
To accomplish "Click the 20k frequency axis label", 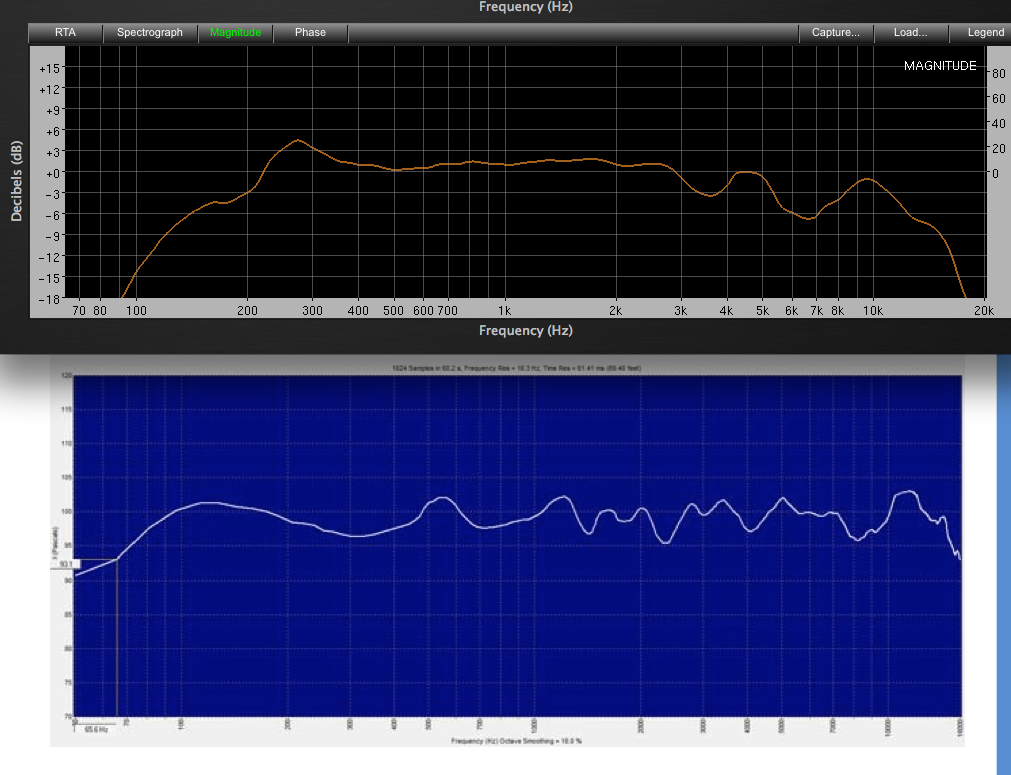I will (x=984, y=311).
